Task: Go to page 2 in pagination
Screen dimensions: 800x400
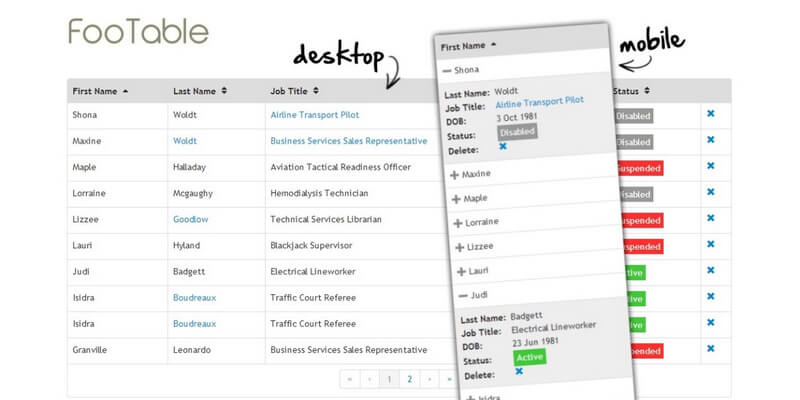Action: pos(409,379)
